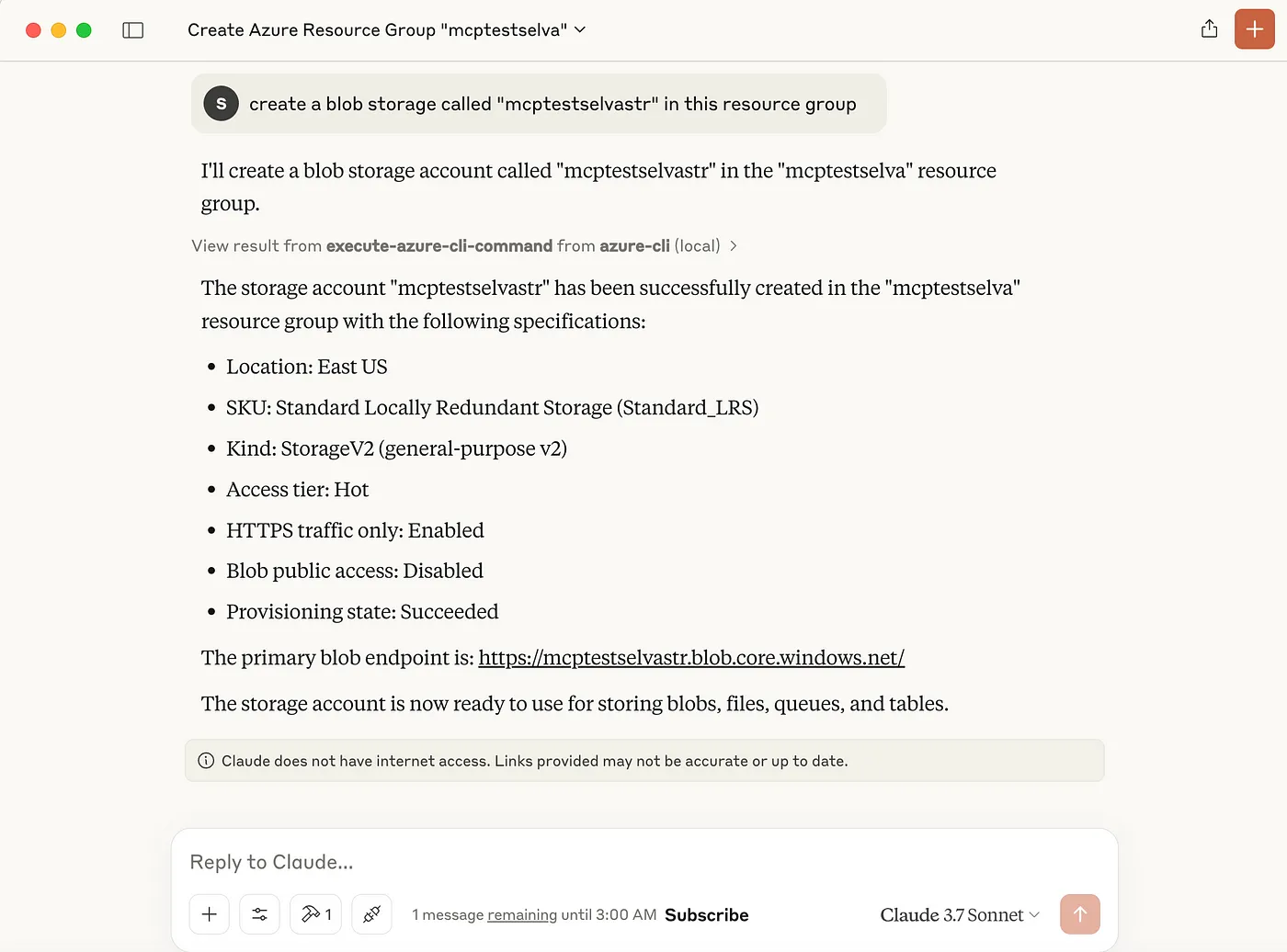Click the share icon at top right
This screenshot has width=1287, height=952.
point(1209,29)
